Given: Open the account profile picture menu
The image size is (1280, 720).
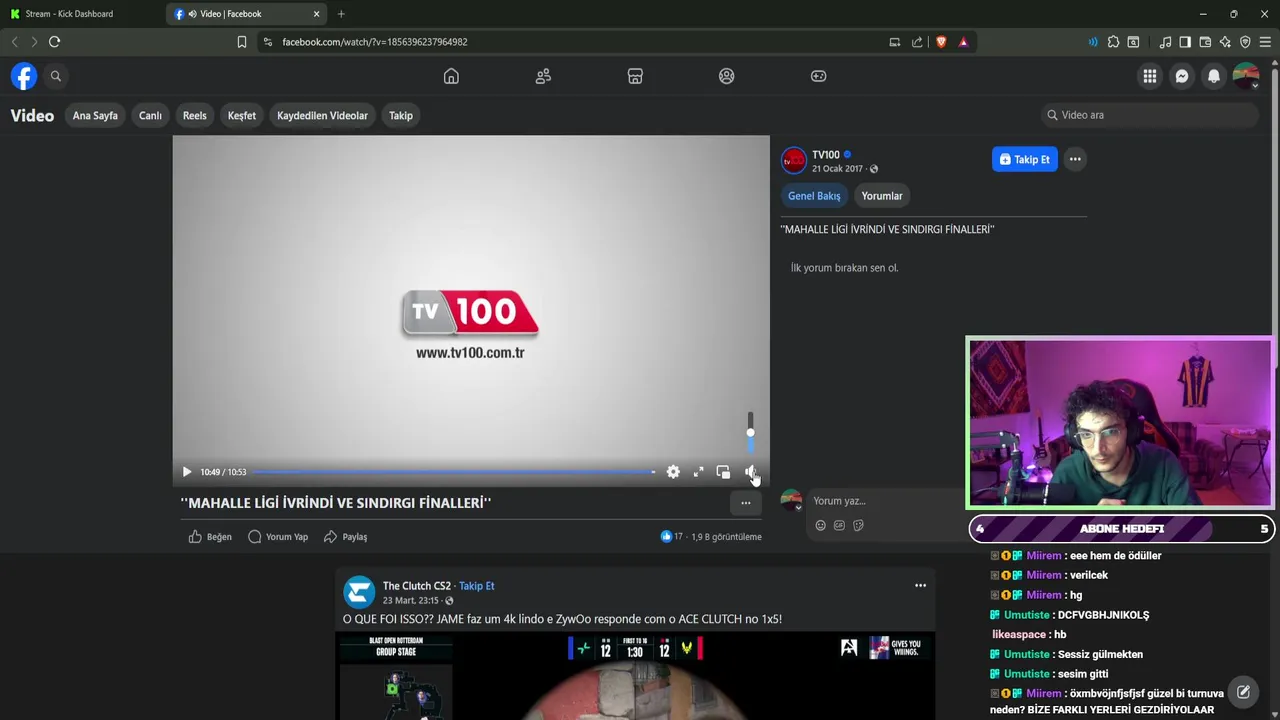Looking at the screenshot, I should pyautogui.click(x=1246, y=76).
